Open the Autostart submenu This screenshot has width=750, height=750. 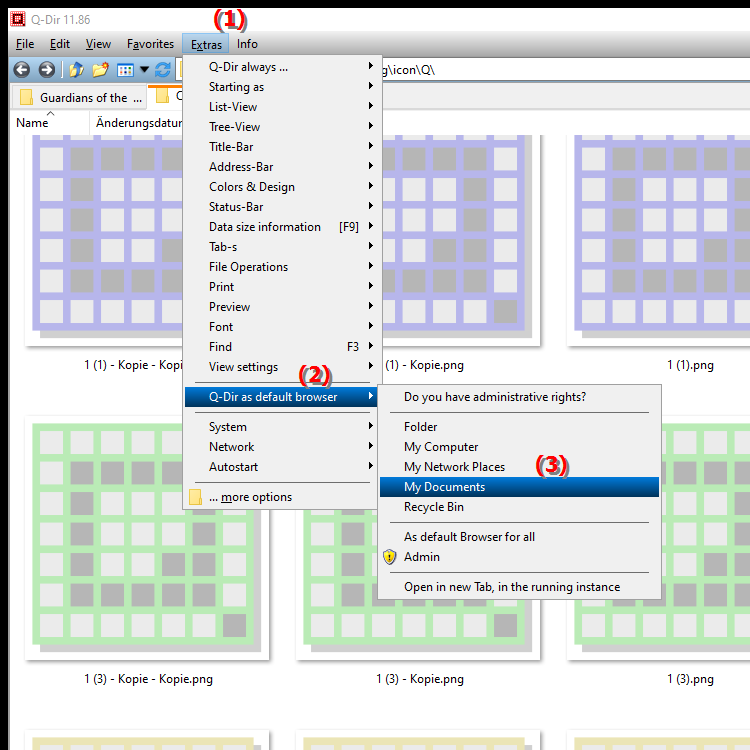282,467
